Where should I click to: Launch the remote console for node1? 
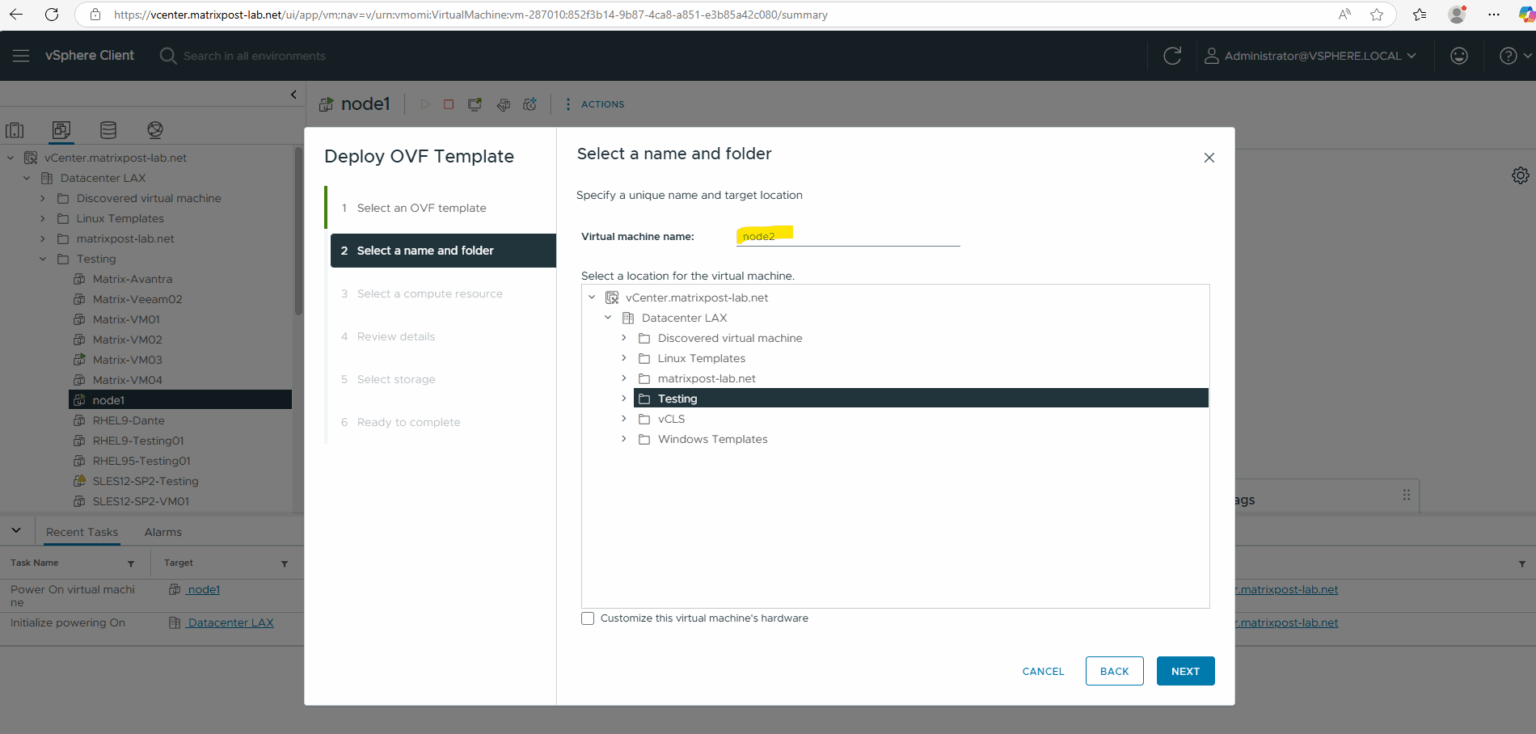click(474, 104)
